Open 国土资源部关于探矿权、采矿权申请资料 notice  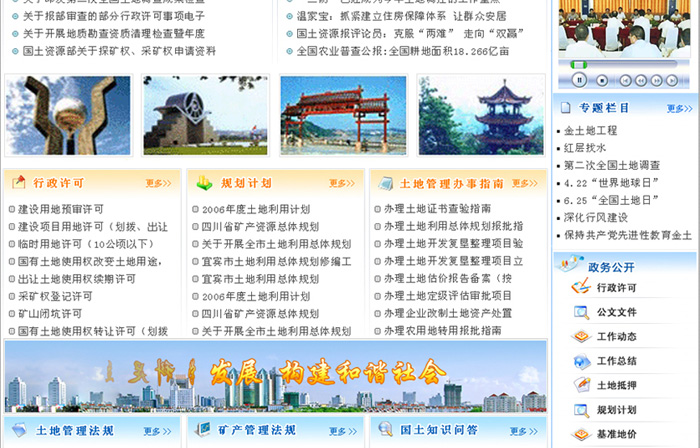click(x=119, y=51)
